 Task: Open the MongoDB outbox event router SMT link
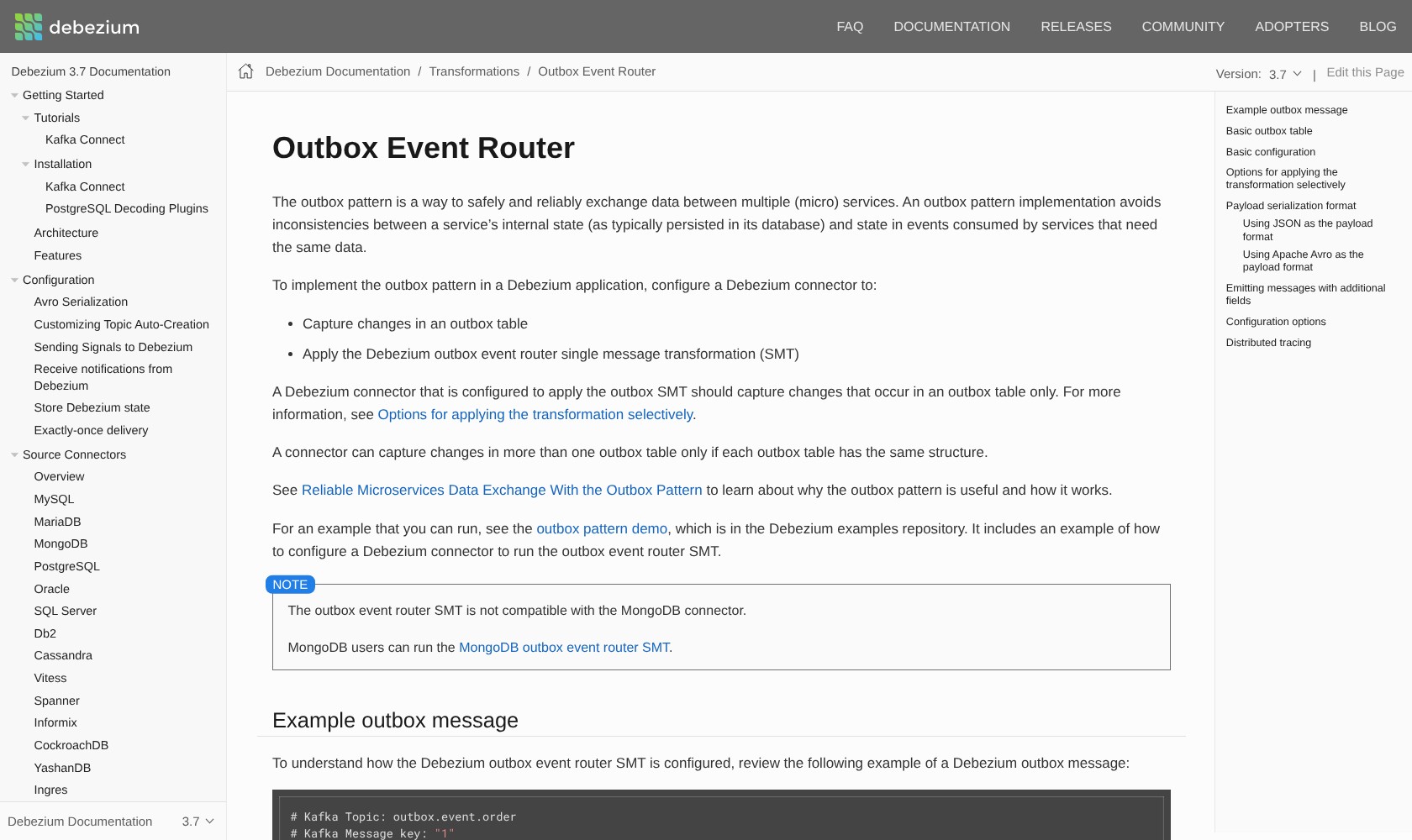click(564, 647)
